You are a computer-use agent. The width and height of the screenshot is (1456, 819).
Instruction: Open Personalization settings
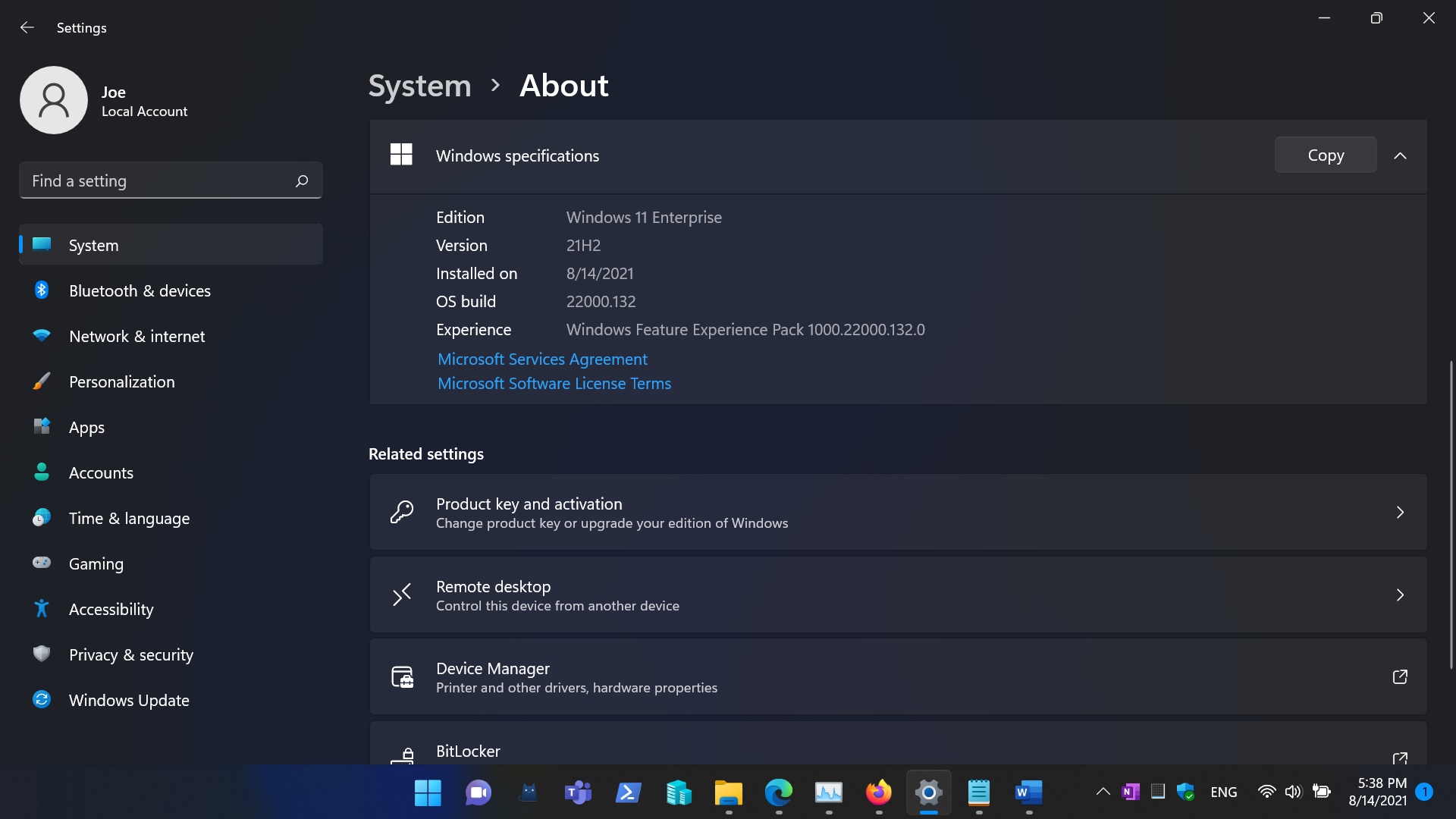[122, 381]
